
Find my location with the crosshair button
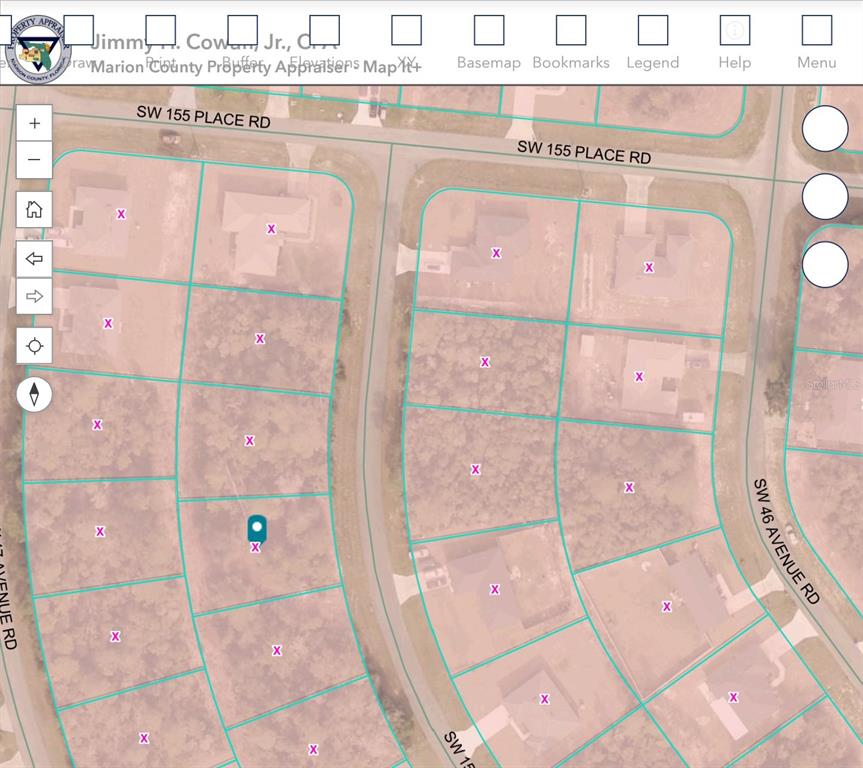pyautogui.click(x=35, y=346)
